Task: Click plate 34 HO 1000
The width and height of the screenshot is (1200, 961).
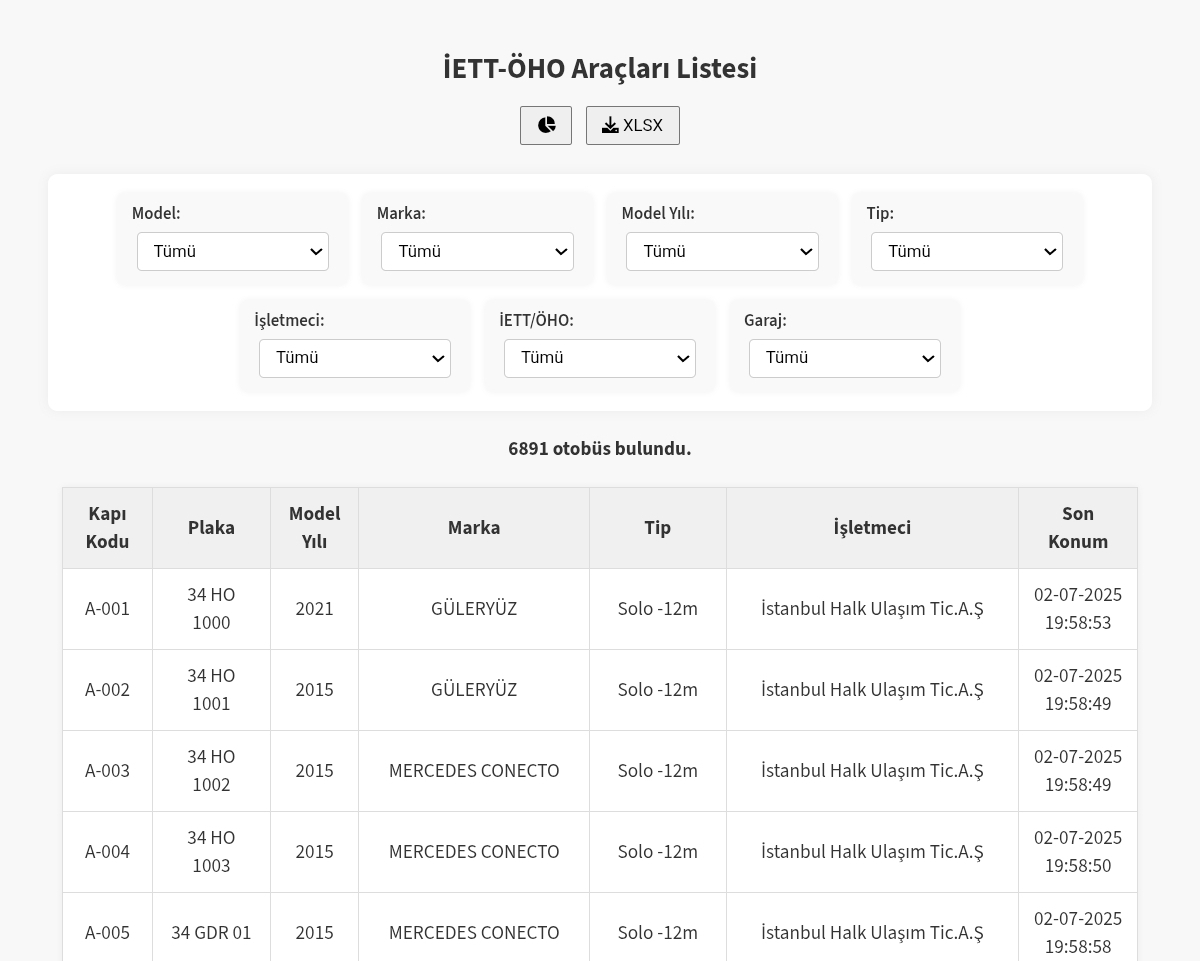Action: (x=211, y=609)
